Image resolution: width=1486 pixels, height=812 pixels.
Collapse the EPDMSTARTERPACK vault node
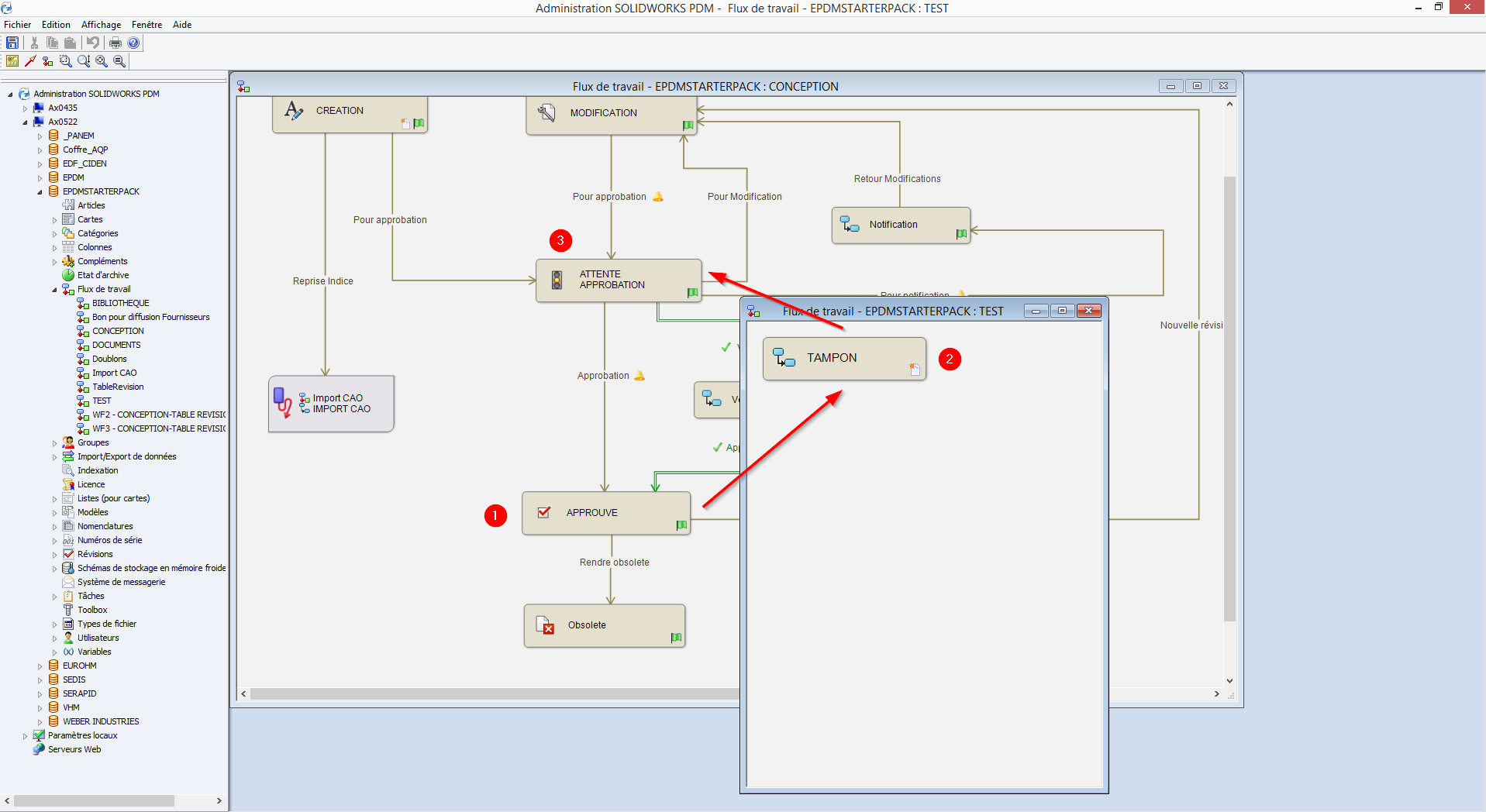coord(40,192)
